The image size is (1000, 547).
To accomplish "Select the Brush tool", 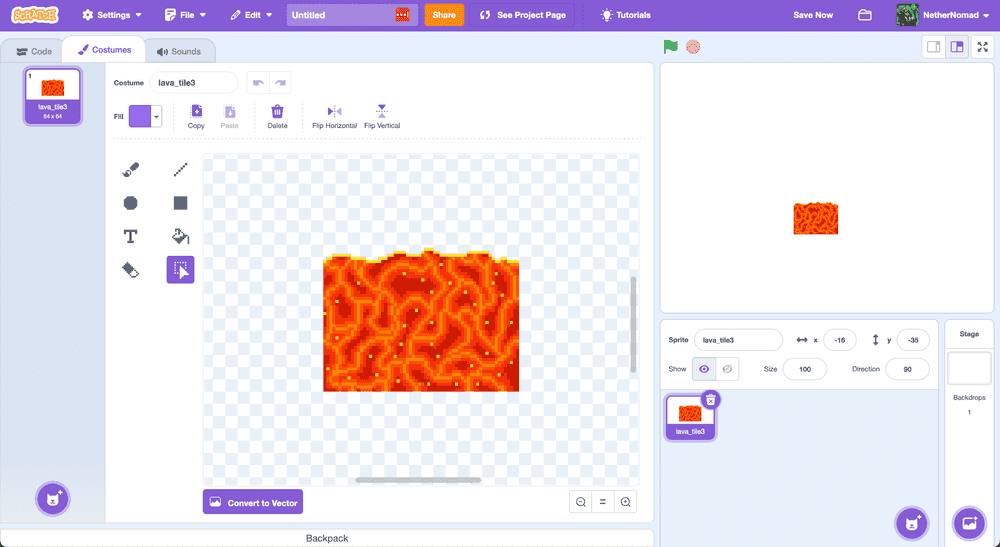I will (130, 171).
